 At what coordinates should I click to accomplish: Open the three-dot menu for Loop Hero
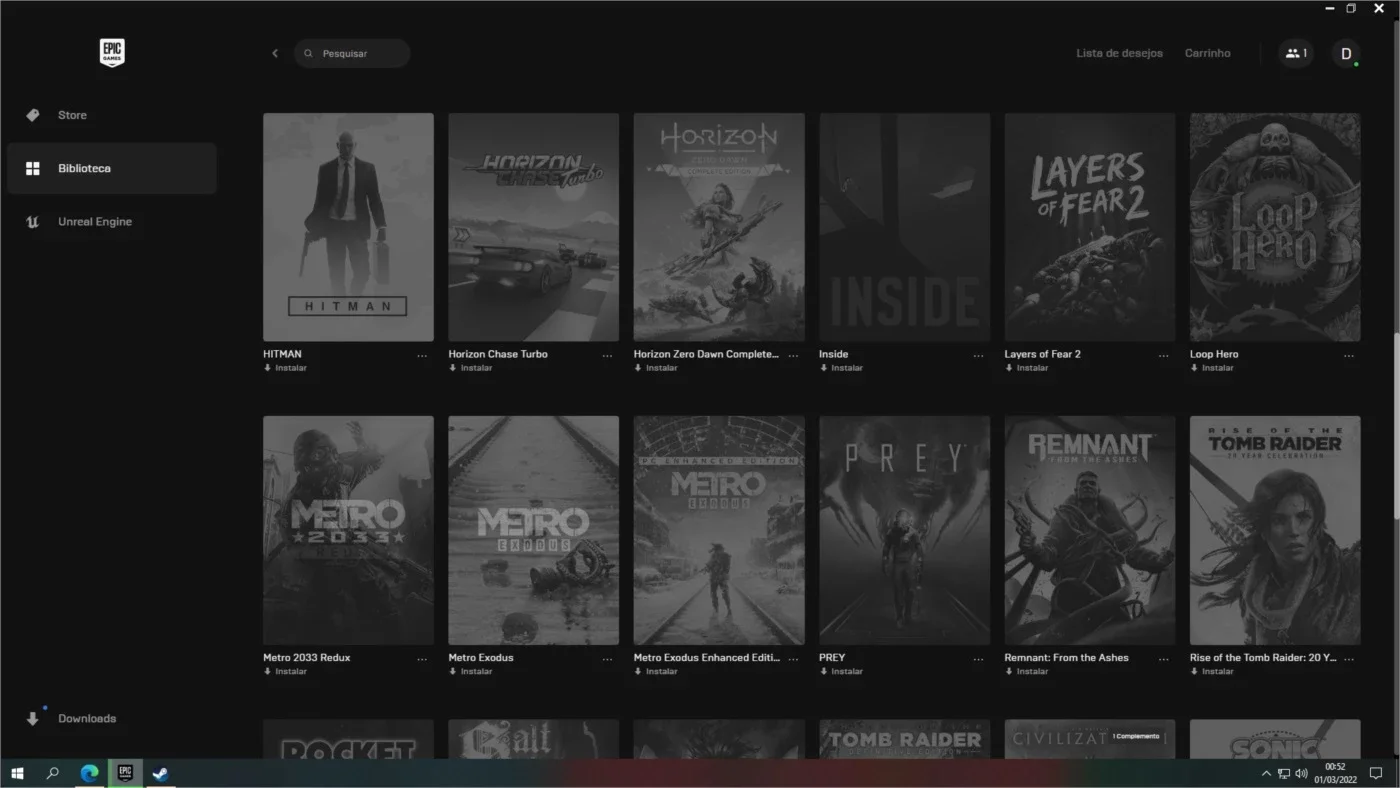[x=1349, y=355]
